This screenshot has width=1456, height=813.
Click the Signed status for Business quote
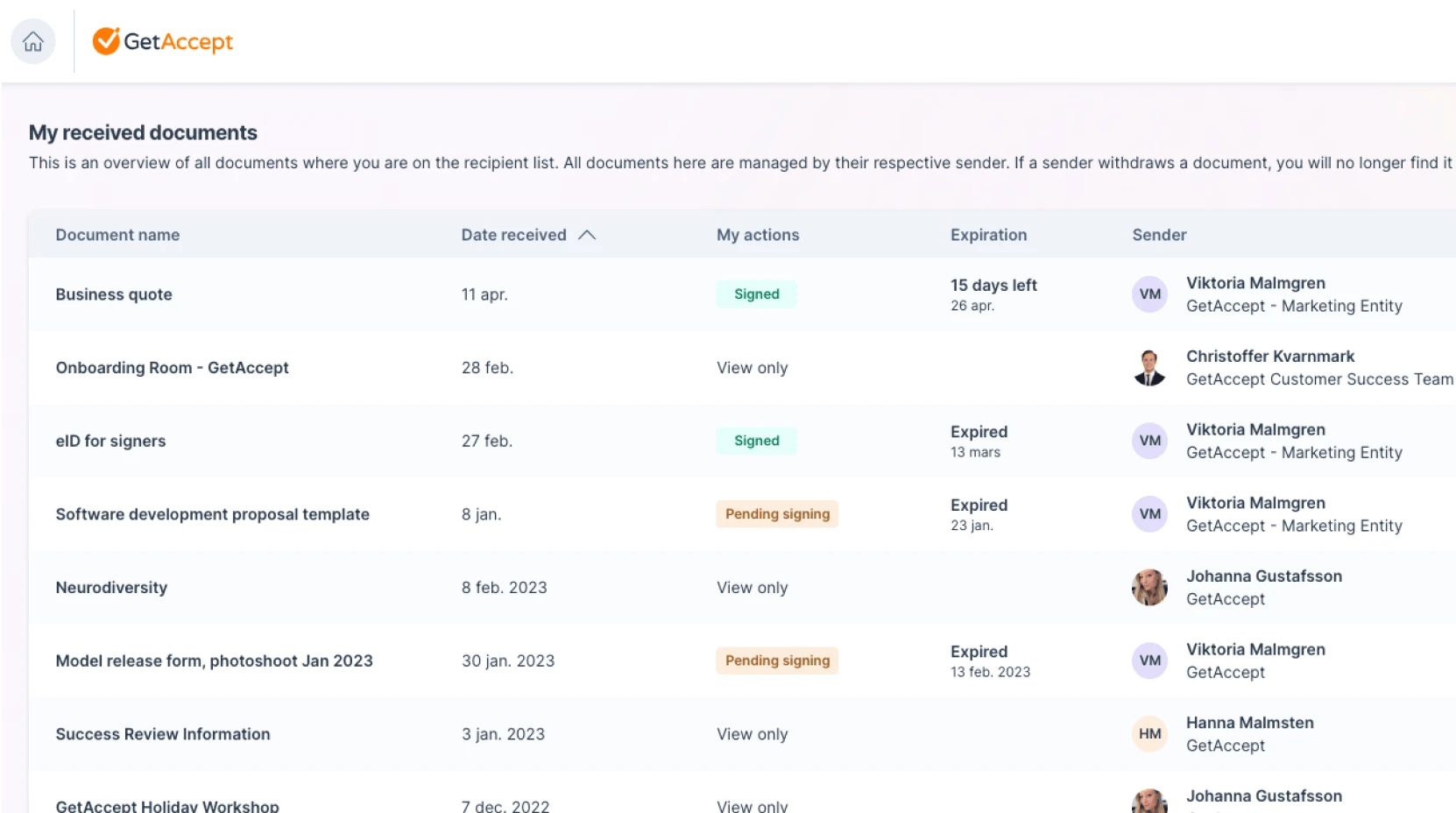click(755, 294)
